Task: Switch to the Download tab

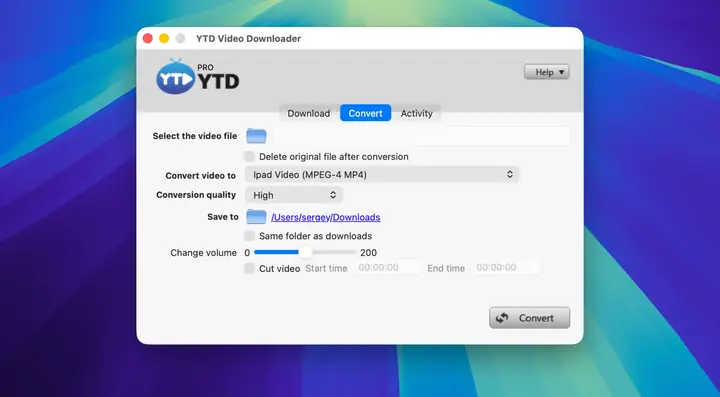Action: [x=309, y=113]
